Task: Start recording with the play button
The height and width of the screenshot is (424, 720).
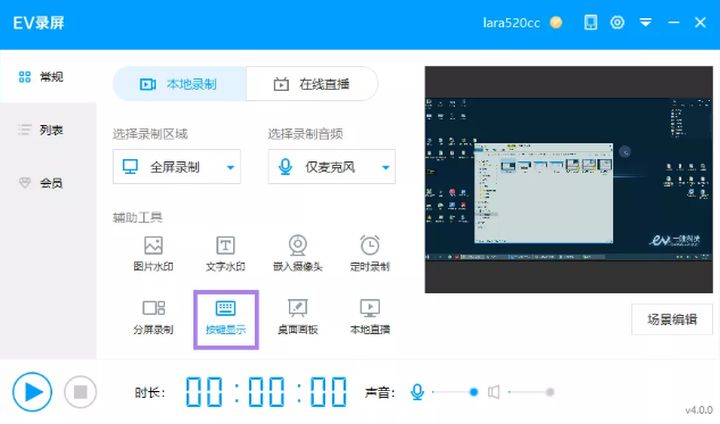Action: pyautogui.click(x=32, y=392)
